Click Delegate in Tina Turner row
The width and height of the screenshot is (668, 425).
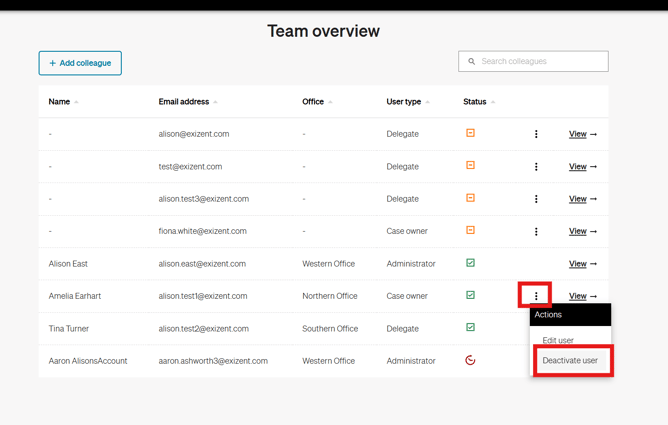(403, 329)
